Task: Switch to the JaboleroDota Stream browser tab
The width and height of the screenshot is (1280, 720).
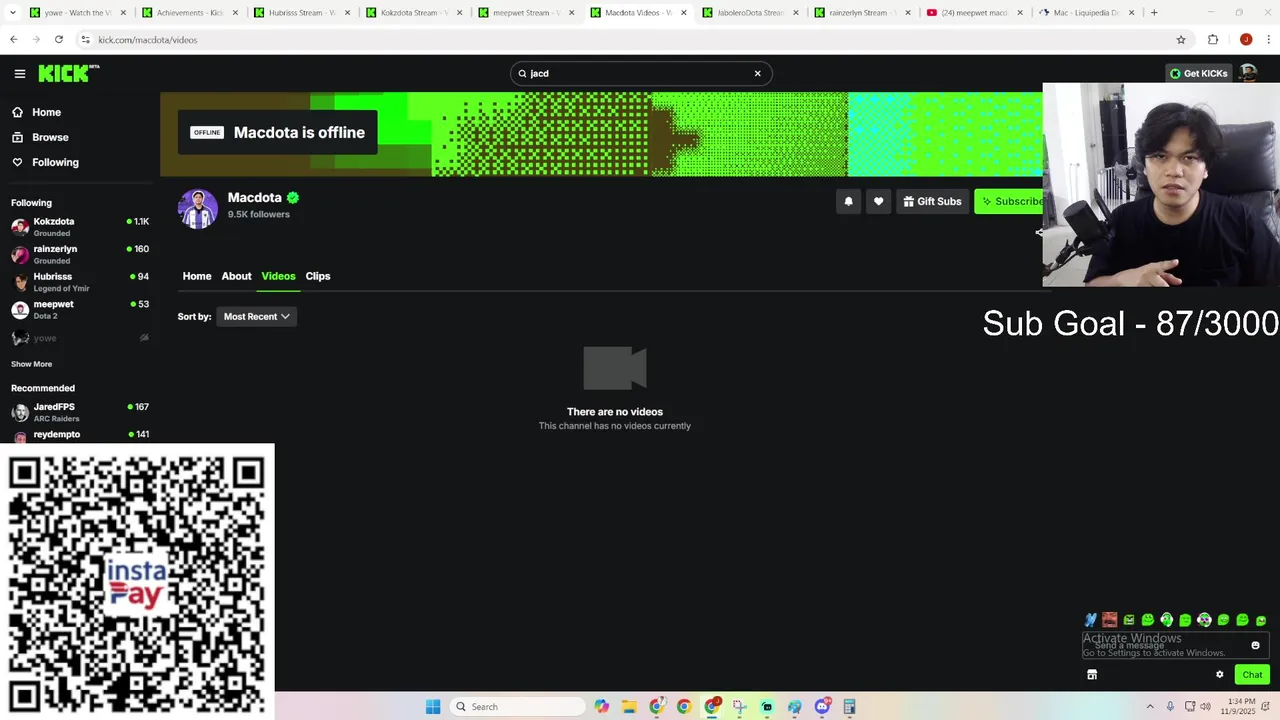Action: coord(749,13)
